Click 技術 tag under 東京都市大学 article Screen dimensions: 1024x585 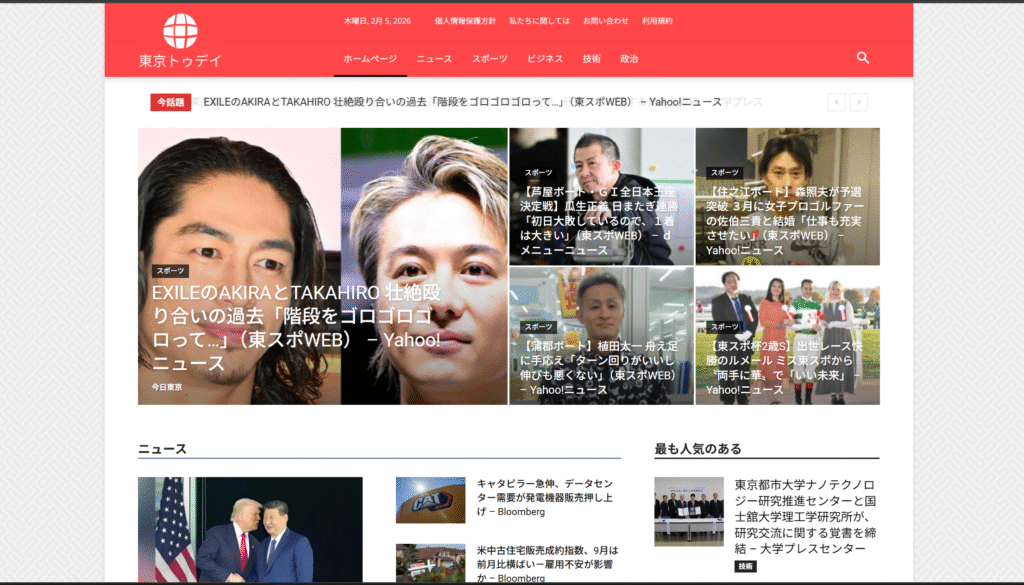pos(746,566)
